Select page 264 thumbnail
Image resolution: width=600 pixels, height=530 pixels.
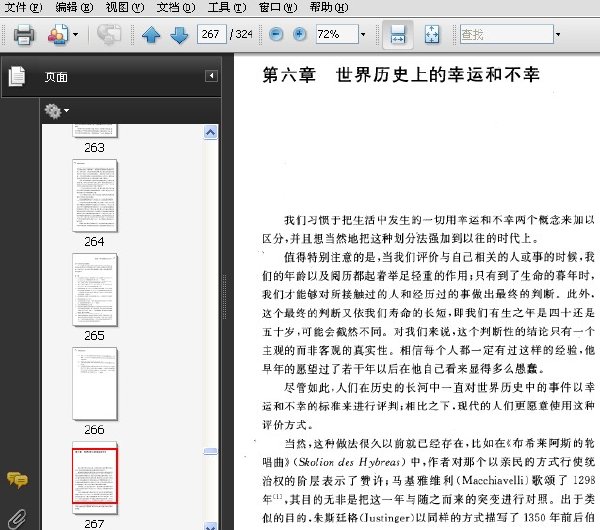click(x=95, y=196)
